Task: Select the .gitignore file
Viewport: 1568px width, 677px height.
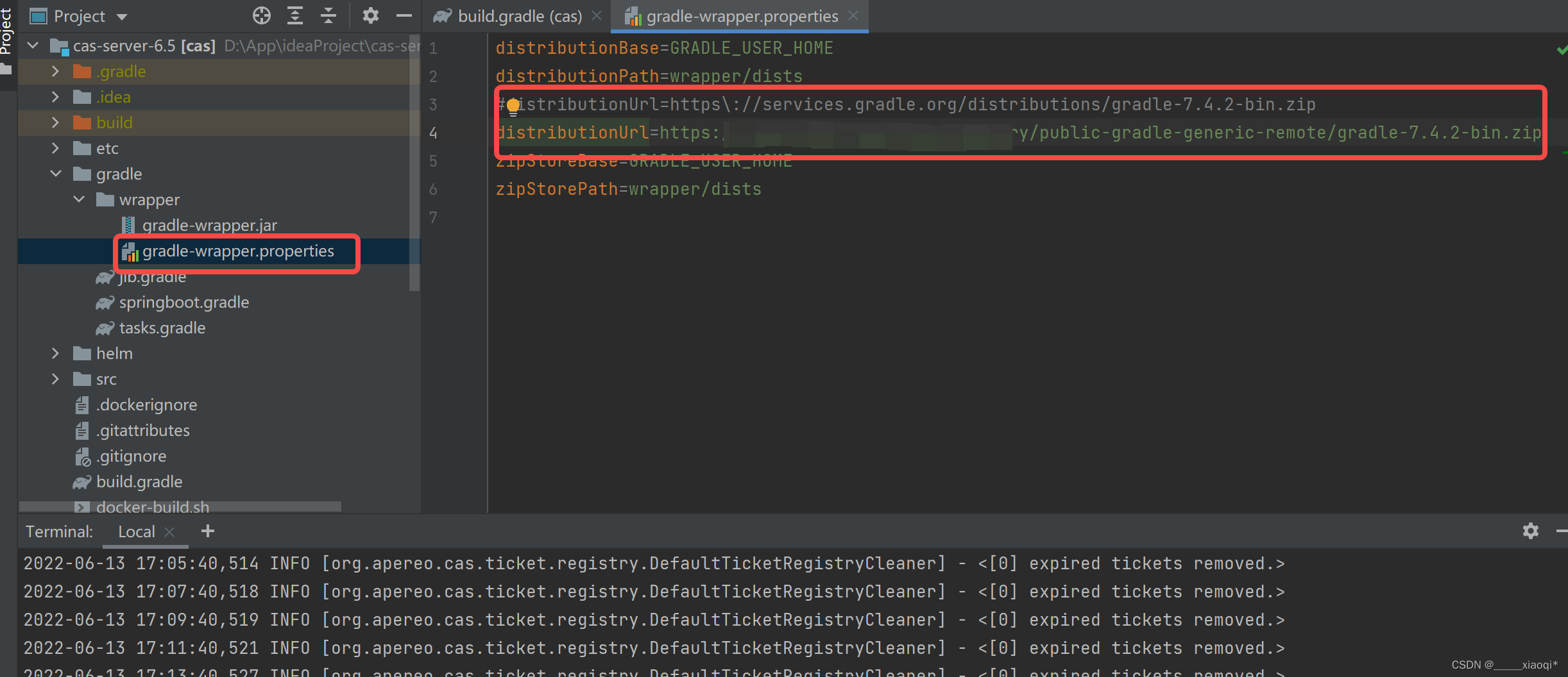Action: (x=131, y=456)
